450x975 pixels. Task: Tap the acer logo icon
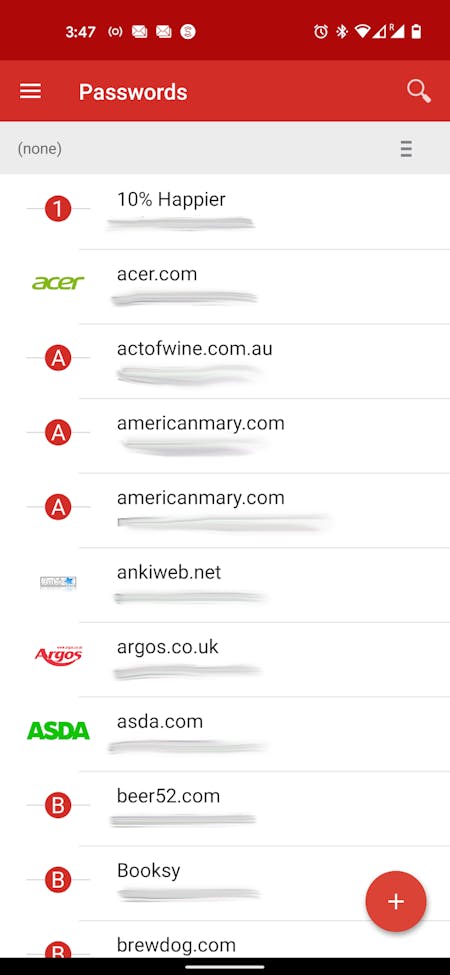click(58, 284)
